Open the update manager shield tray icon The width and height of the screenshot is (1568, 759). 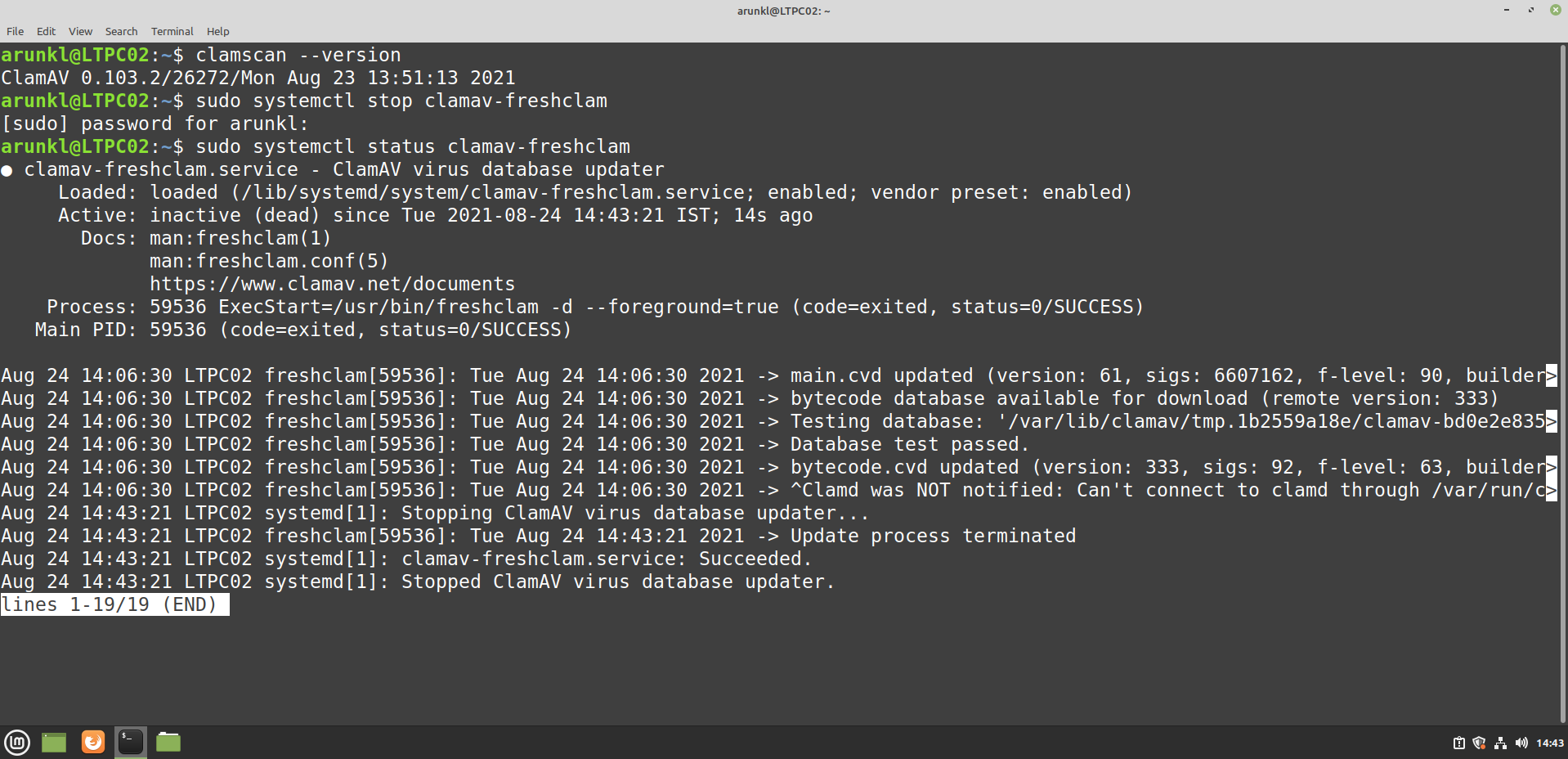coord(1479,743)
